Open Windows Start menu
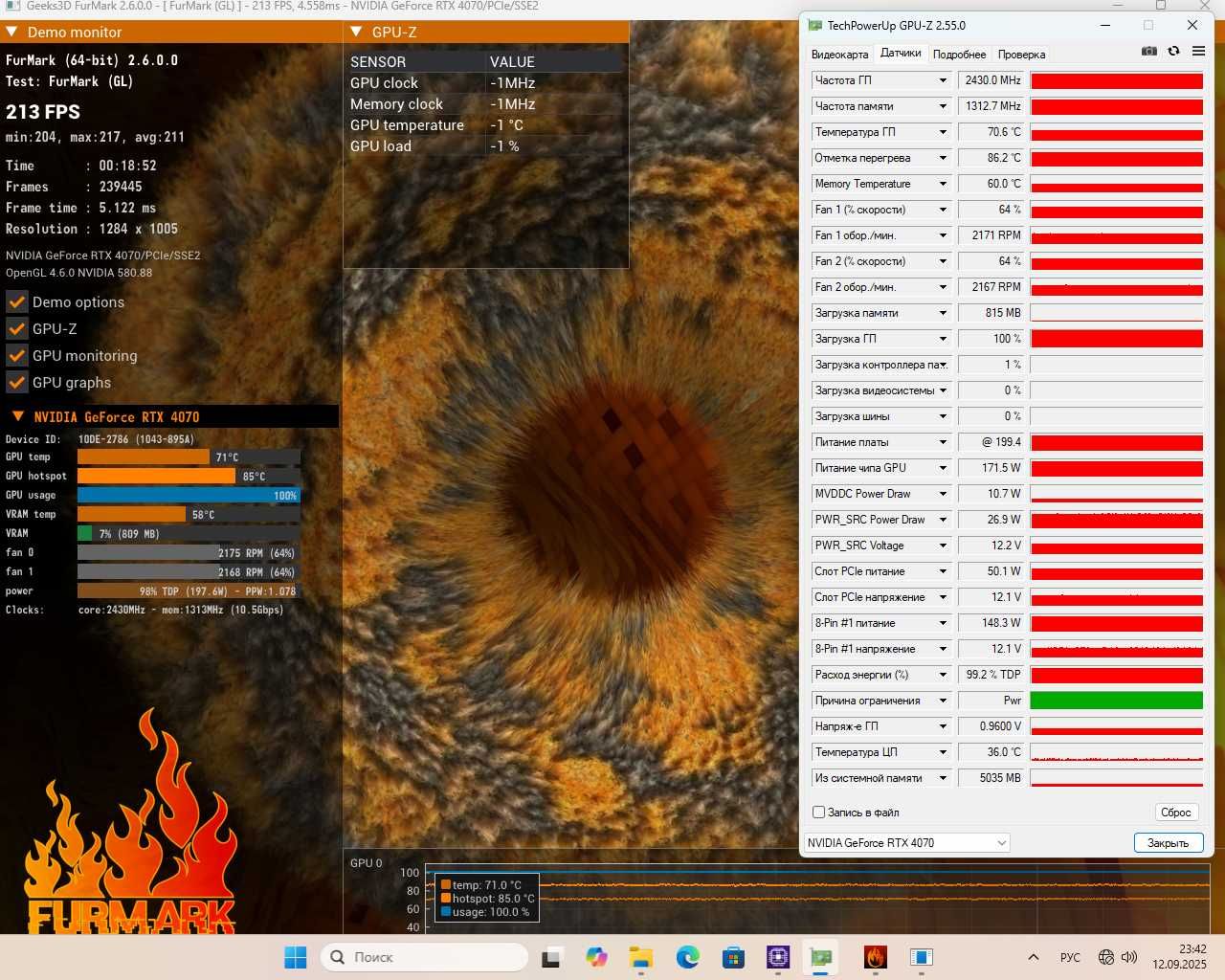This screenshot has height=980, width=1225. pos(296,957)
